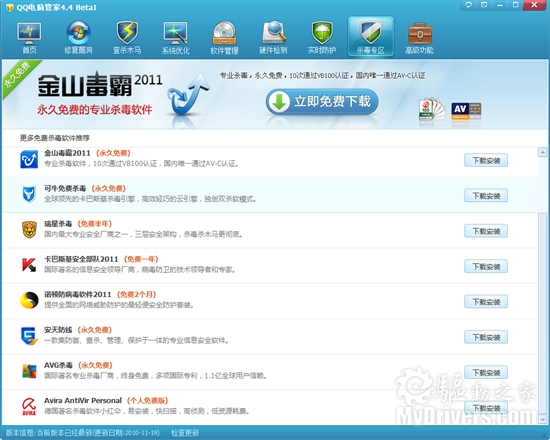Download and install 金山毒霸2011
Screen dimensions: 550x440
[486, 160]
